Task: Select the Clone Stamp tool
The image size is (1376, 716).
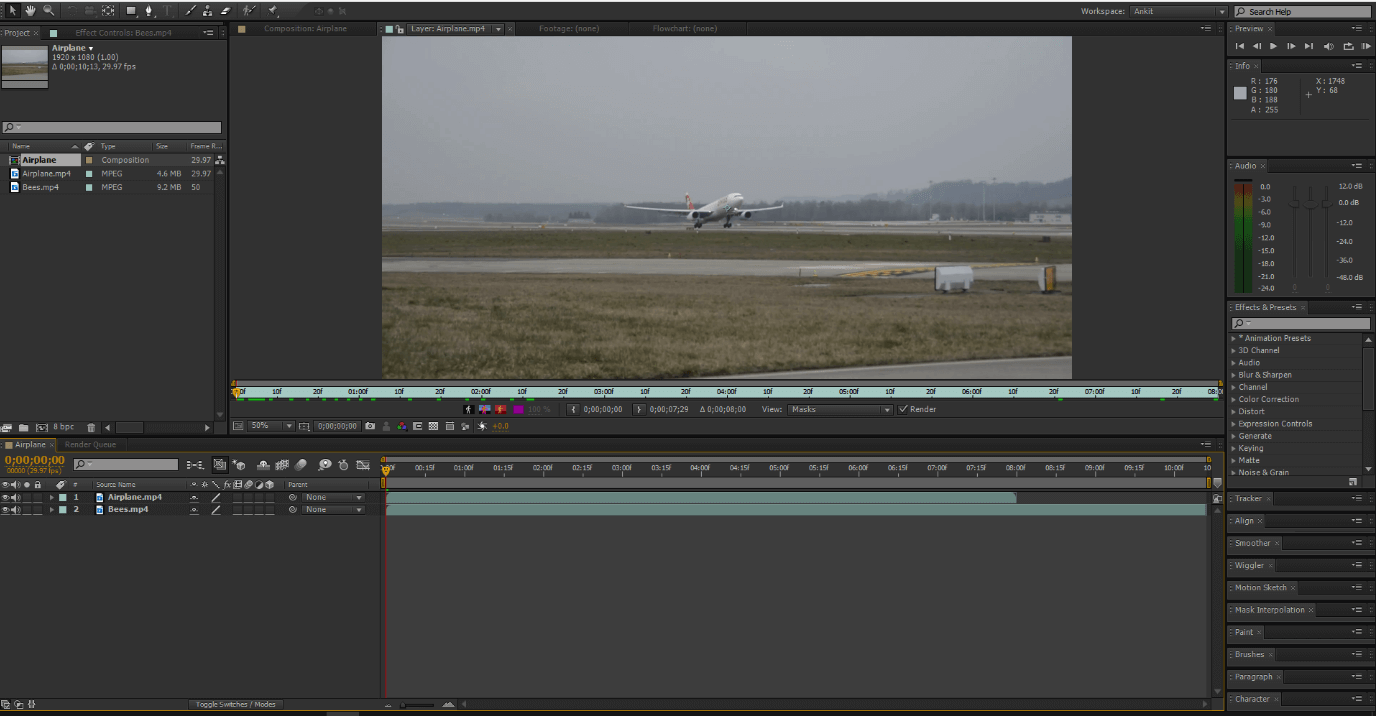Action: 207,11
